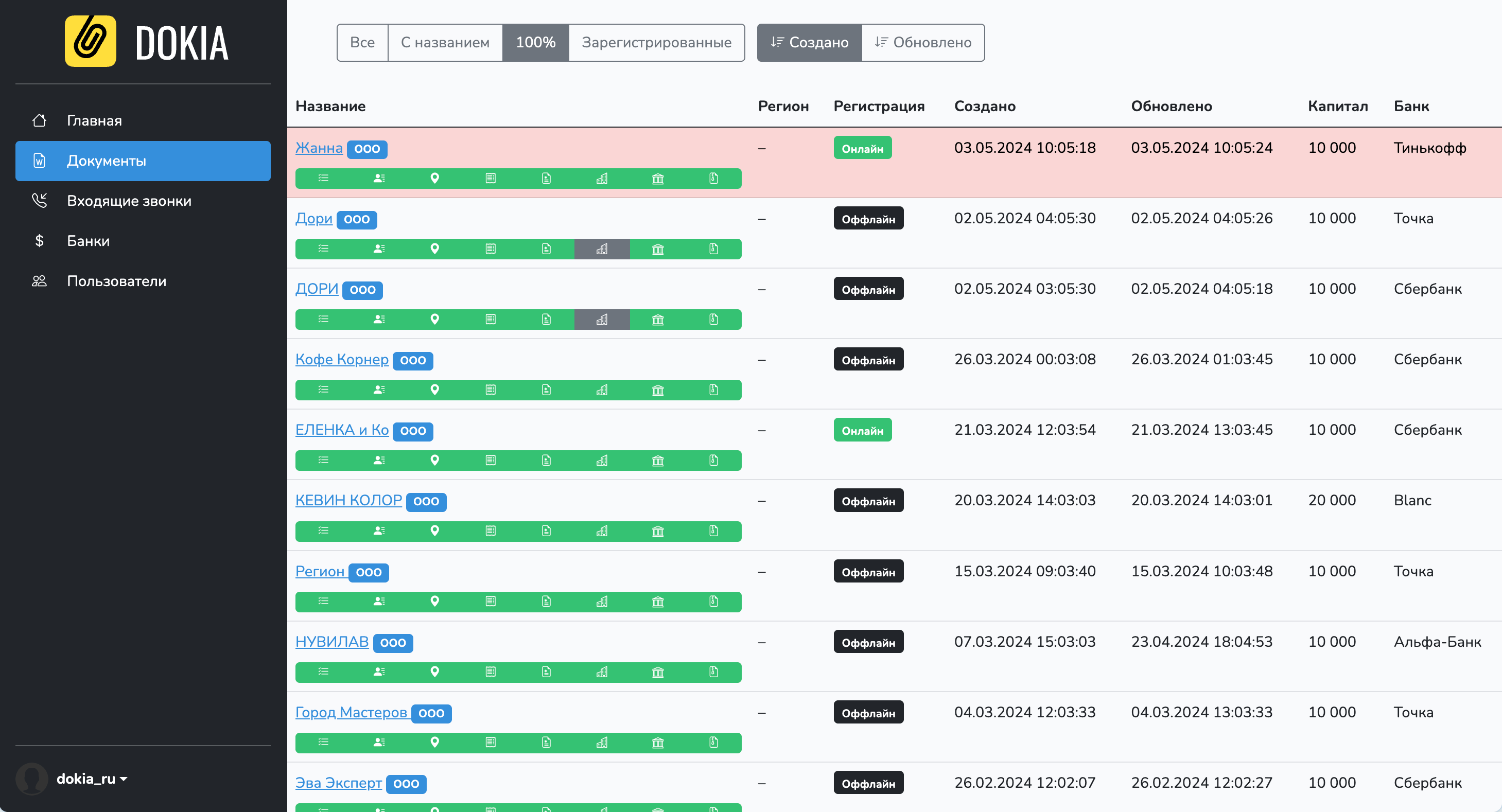The width and height of the screenshot is (1502, 812).
Task: Switch filter to Зарегистрированные
Action: coord(656,43)
